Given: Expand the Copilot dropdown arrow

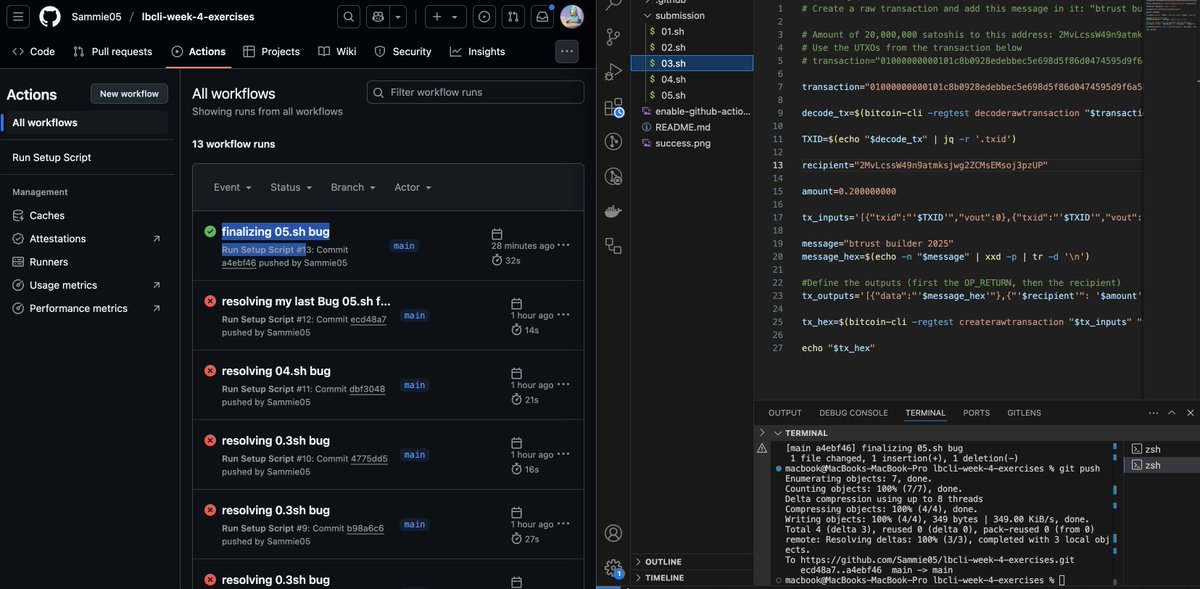Looking at the screenshot, I should (x=398, y=17).
